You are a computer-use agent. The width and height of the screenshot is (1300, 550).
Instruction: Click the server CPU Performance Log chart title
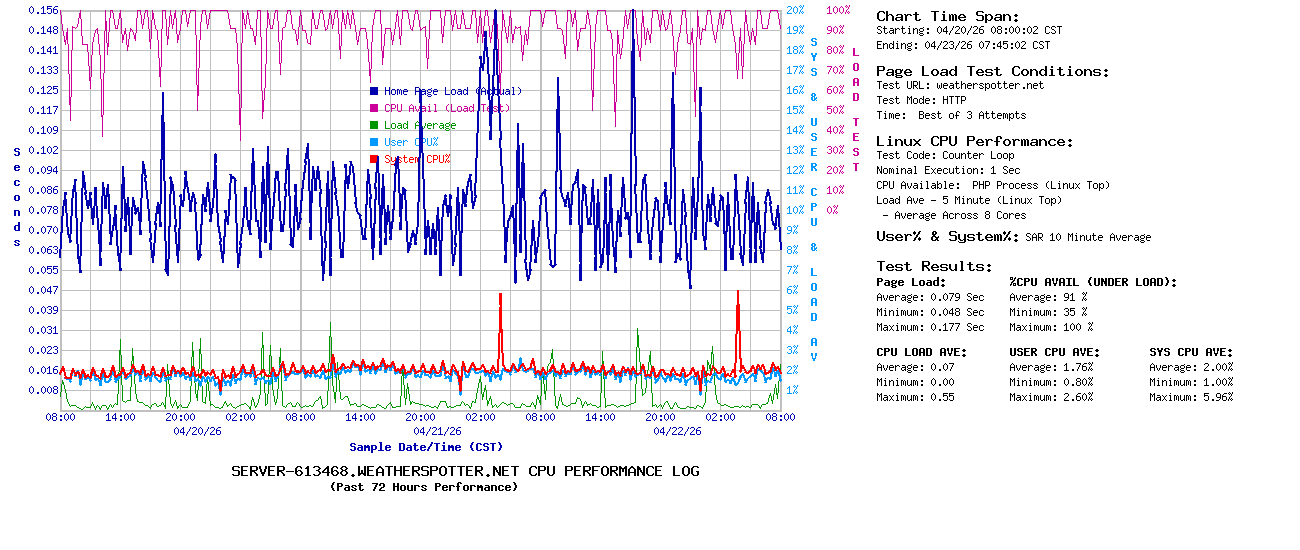click(x=465, y=471)
